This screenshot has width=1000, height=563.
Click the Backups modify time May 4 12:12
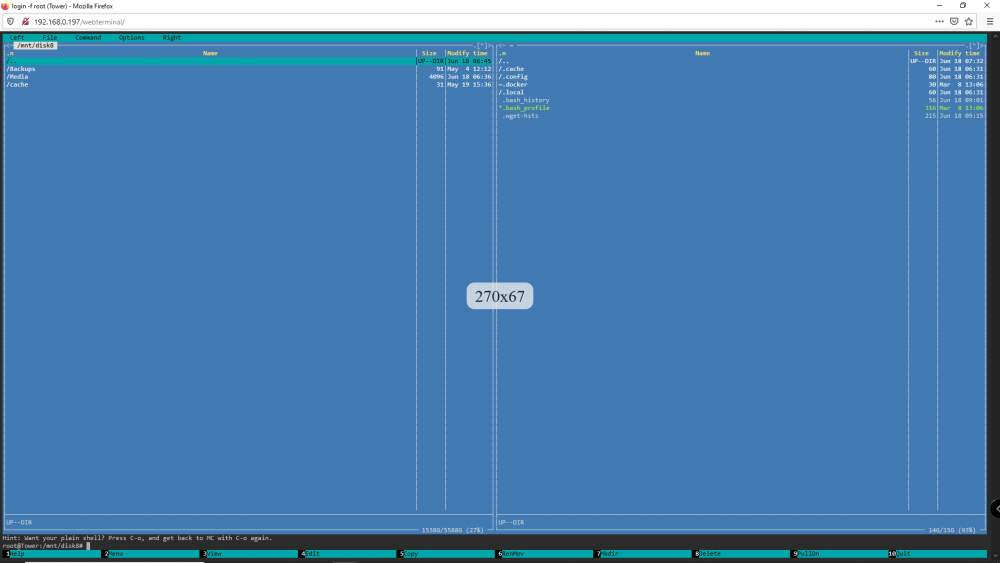coord(469,69)
